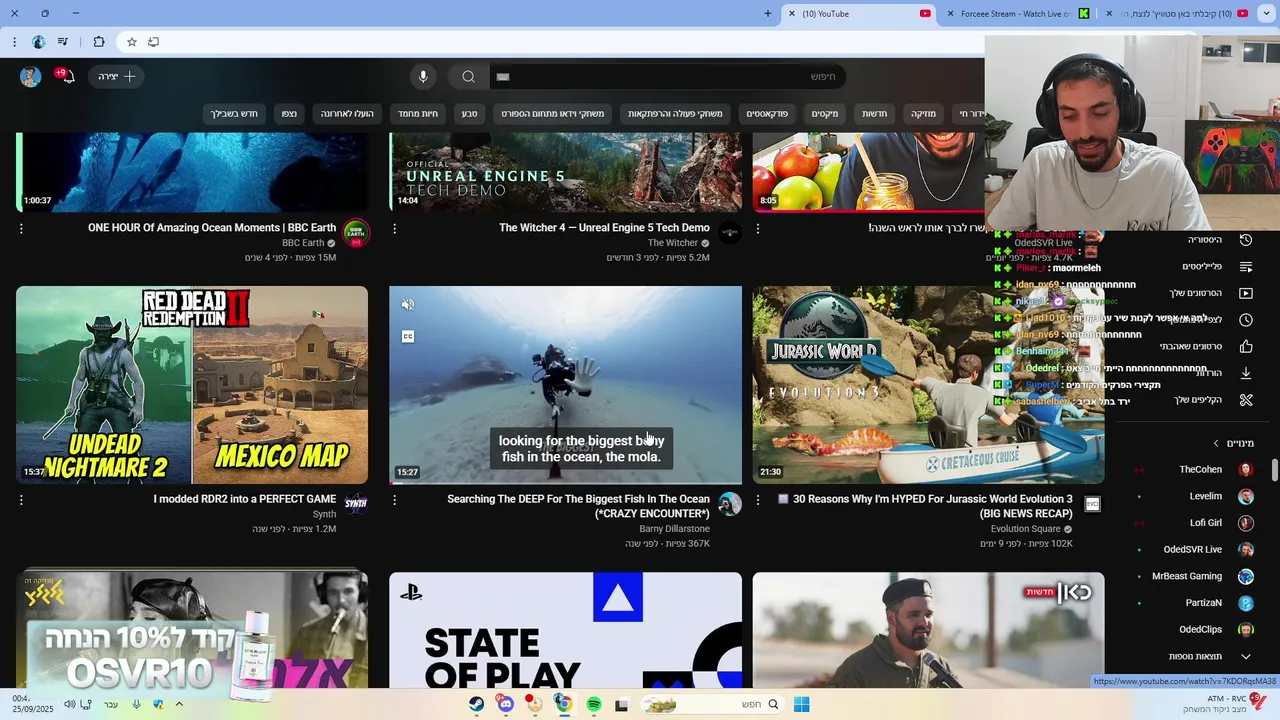
Task: Open Watch Later clock icon in the sidebar
Action: point(1245,320)
